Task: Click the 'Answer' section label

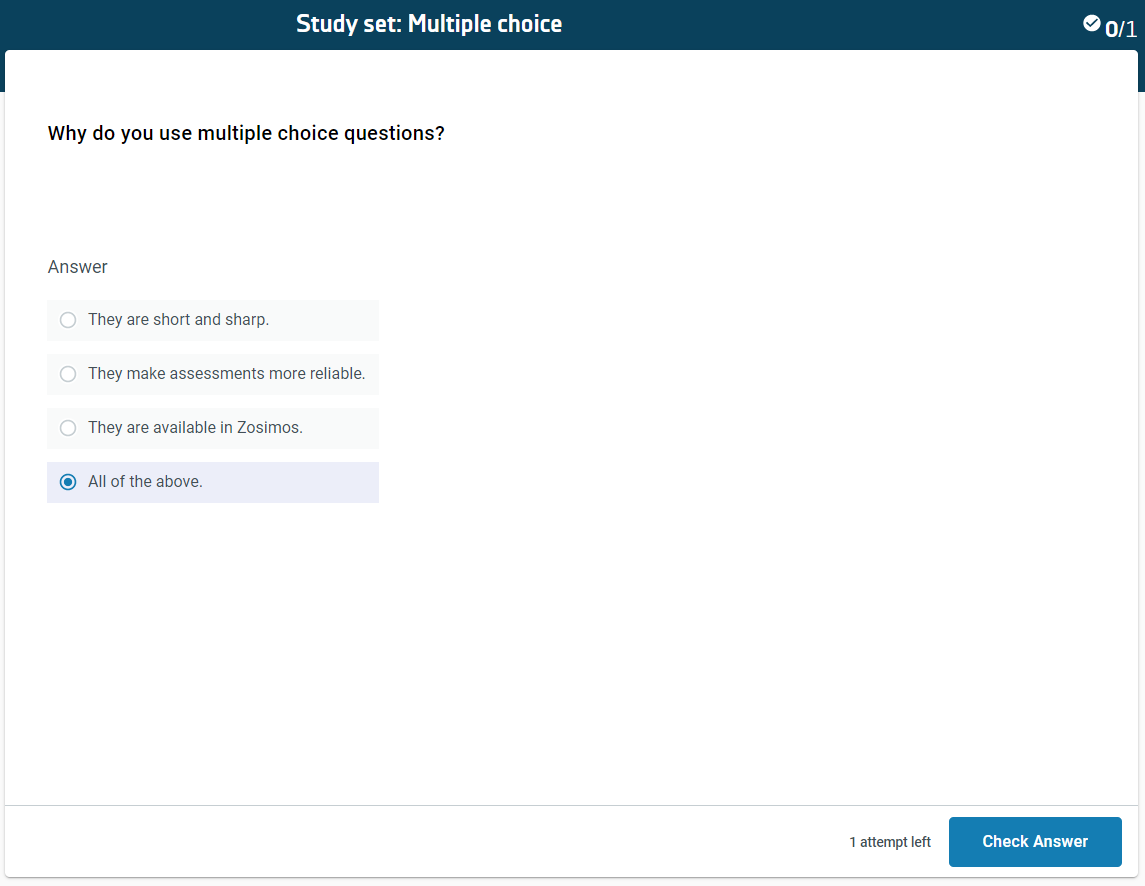Action: pos(77,267)
